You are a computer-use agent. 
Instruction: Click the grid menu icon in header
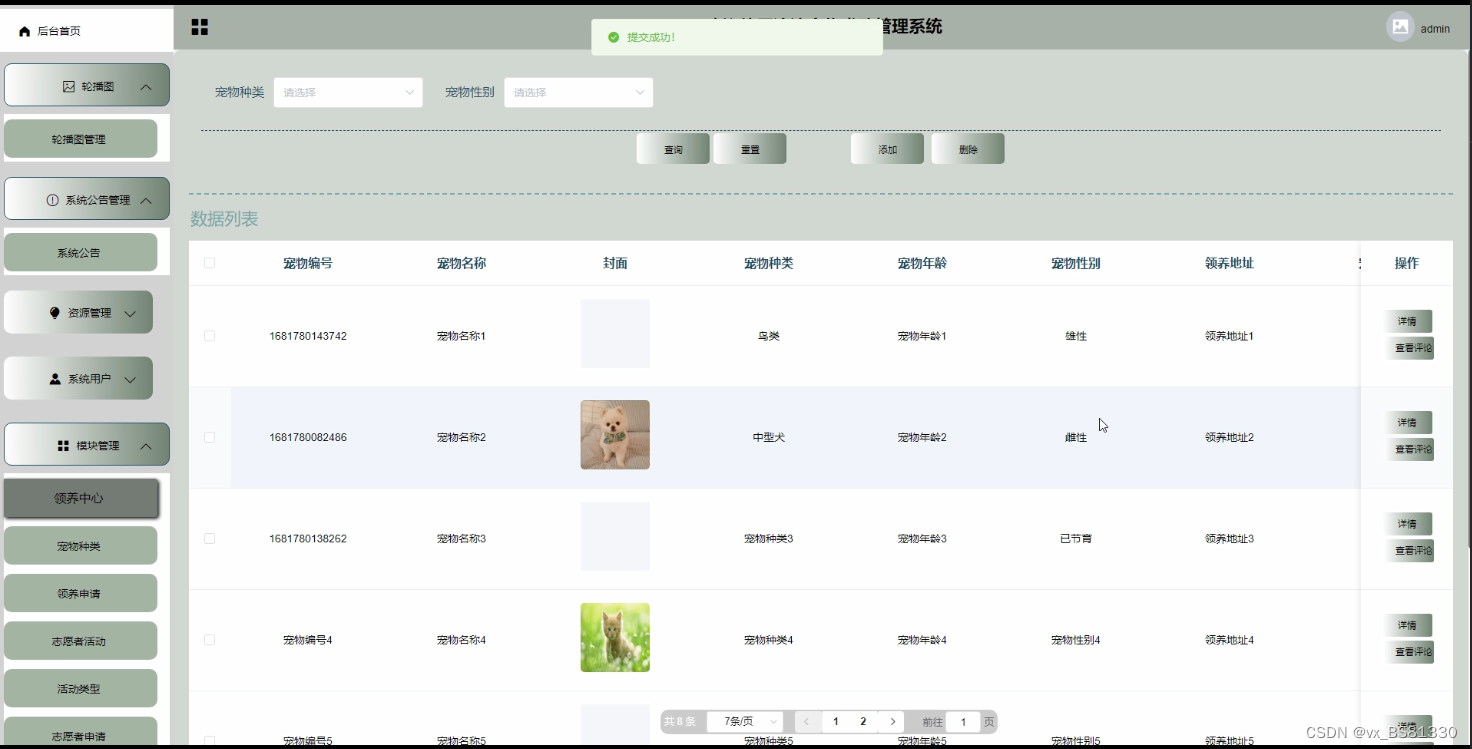(200, 27)
